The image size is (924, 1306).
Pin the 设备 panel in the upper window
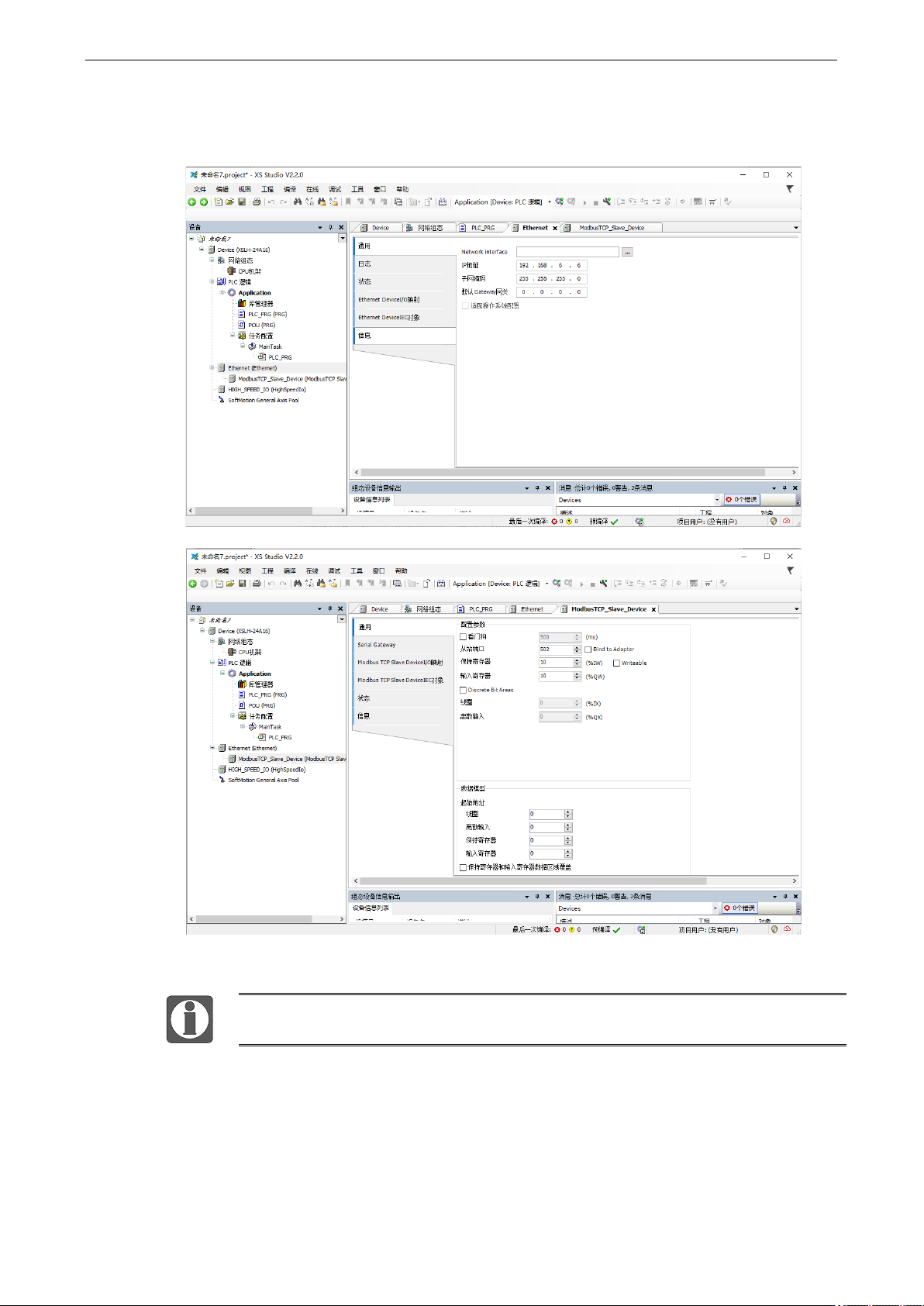click(330, 227)
